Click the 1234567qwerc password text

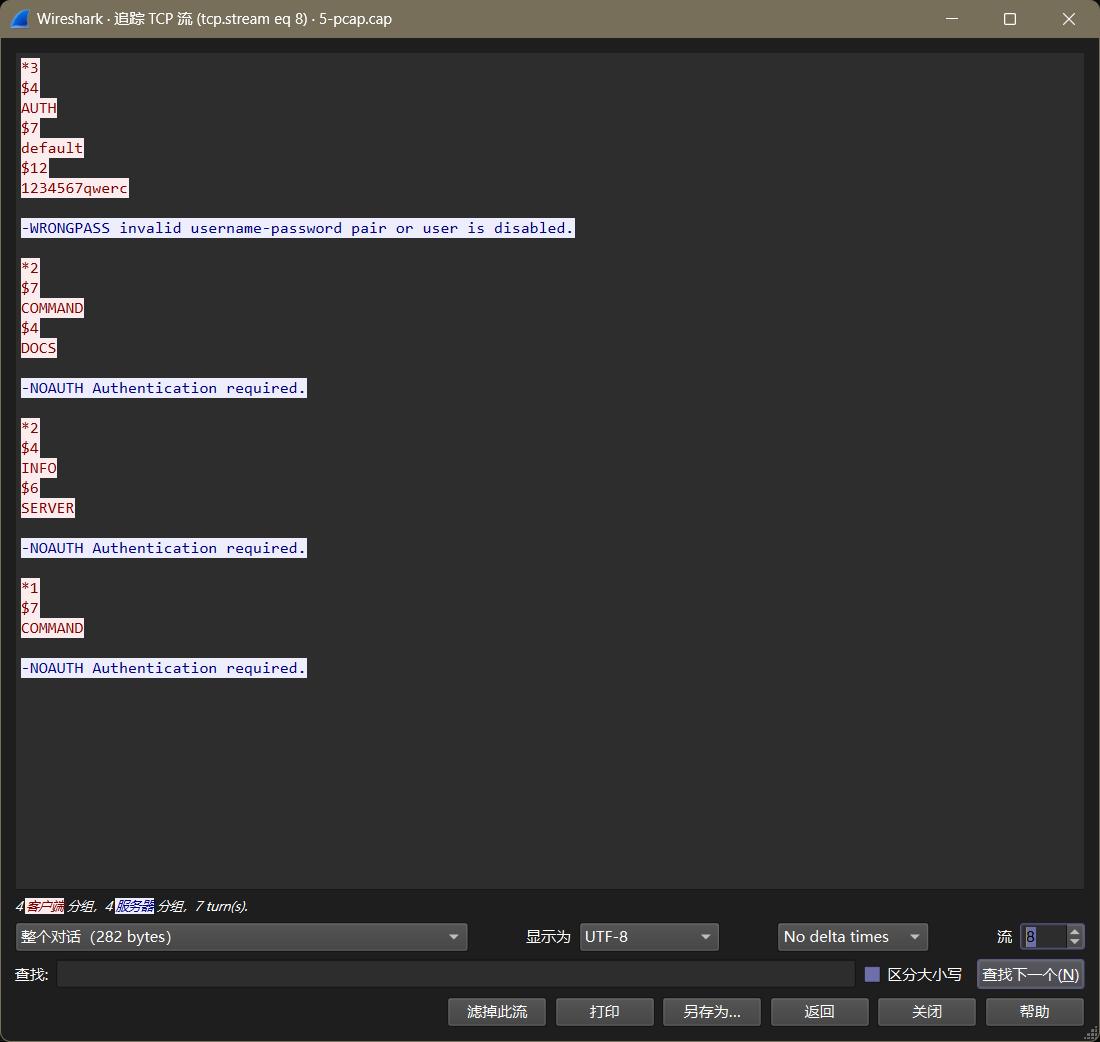[74, 188]
